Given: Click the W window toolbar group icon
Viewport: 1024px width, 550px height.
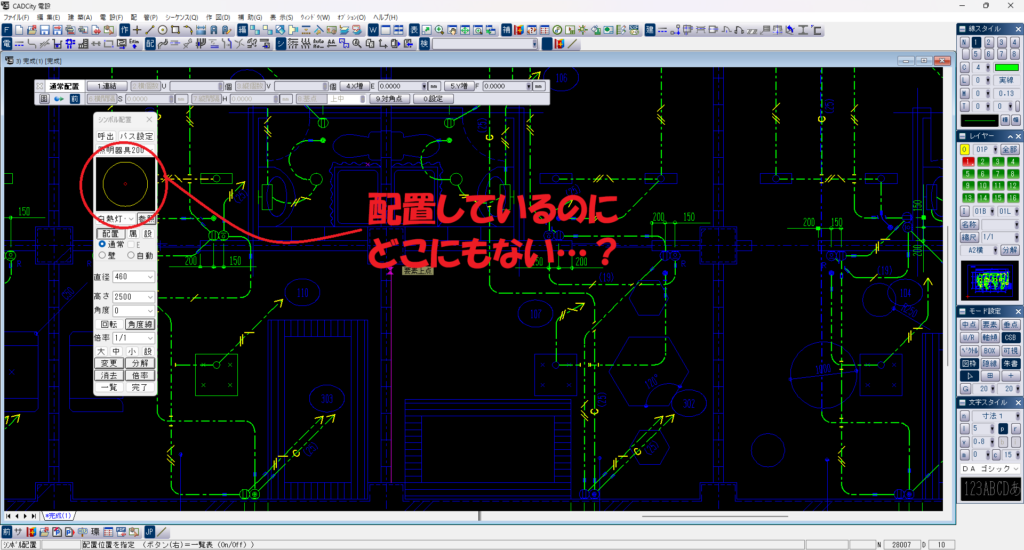Looking at the screenshot, I should point(373,30).
